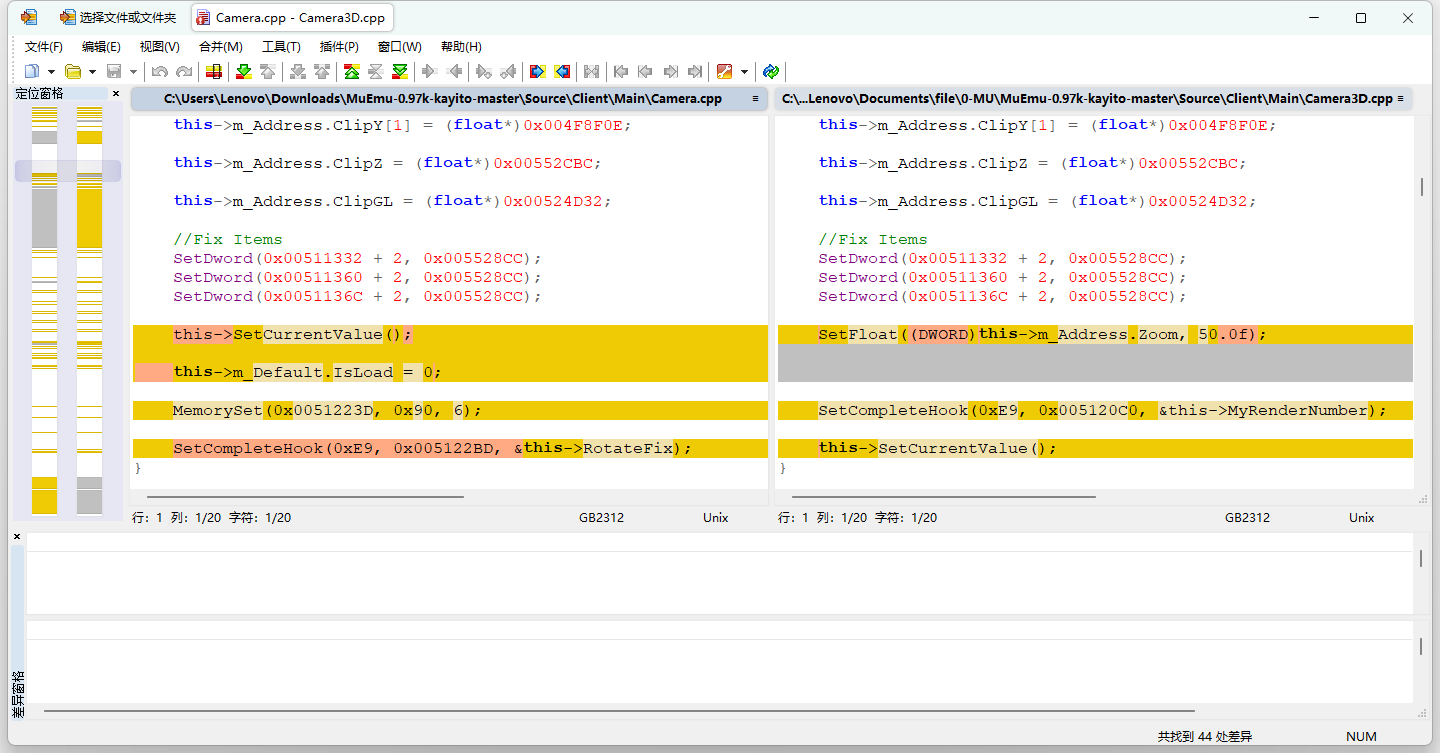Image resolution: width=1440 pixels, height=753 pixels.
Task: Open the Options wrench icon
Action: (725, 71)
